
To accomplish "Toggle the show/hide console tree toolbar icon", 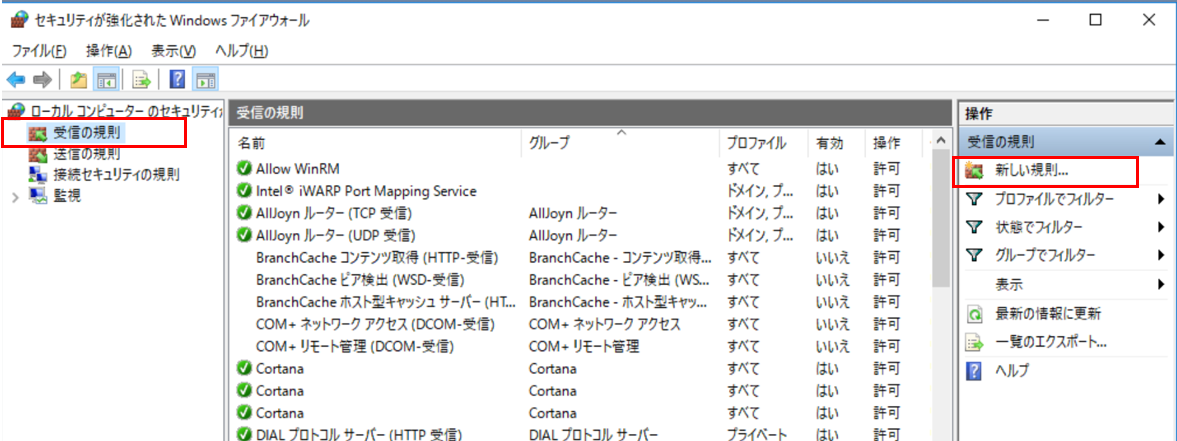I will pos(106,80).
